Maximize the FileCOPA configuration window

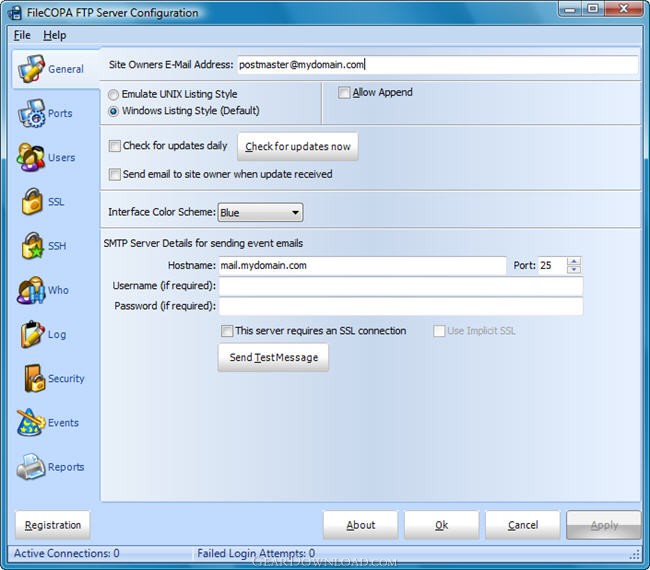click(x=592, y=9)
